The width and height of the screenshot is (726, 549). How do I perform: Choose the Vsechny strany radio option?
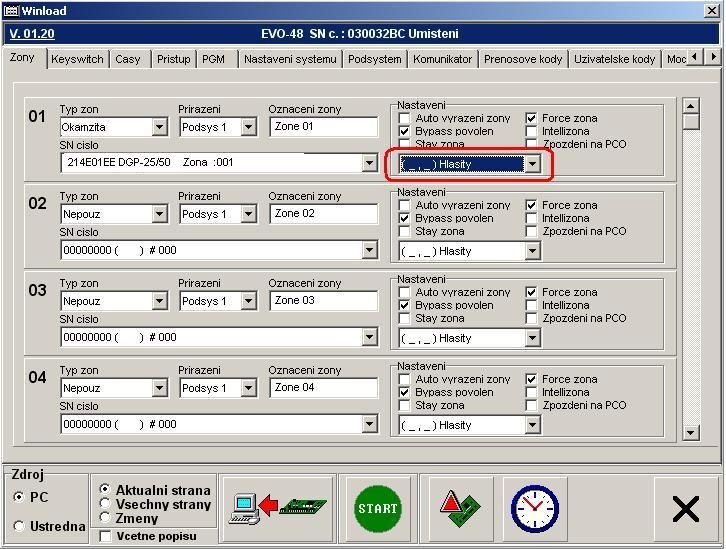point(105,504)
